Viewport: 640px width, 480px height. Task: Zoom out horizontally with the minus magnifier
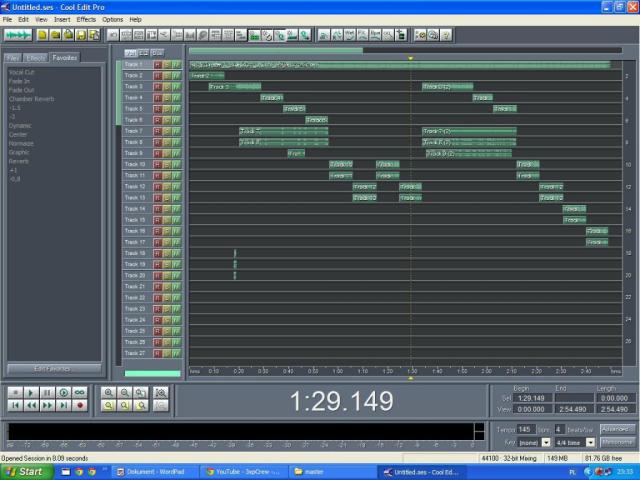(125, 392)
